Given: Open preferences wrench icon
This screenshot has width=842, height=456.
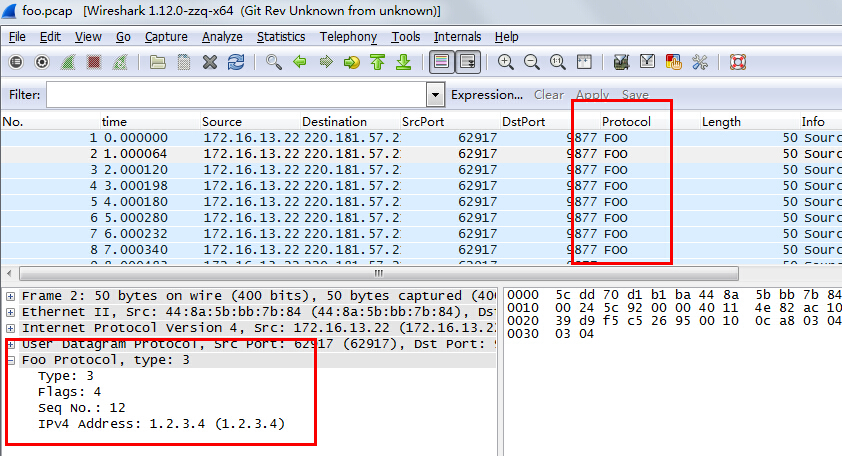Looking at the screenshot, I should tap(700, 62).
